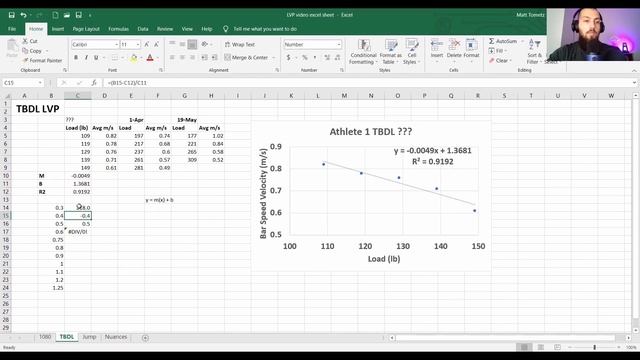Increase indent in Alignment group

[x=214, y=58]
